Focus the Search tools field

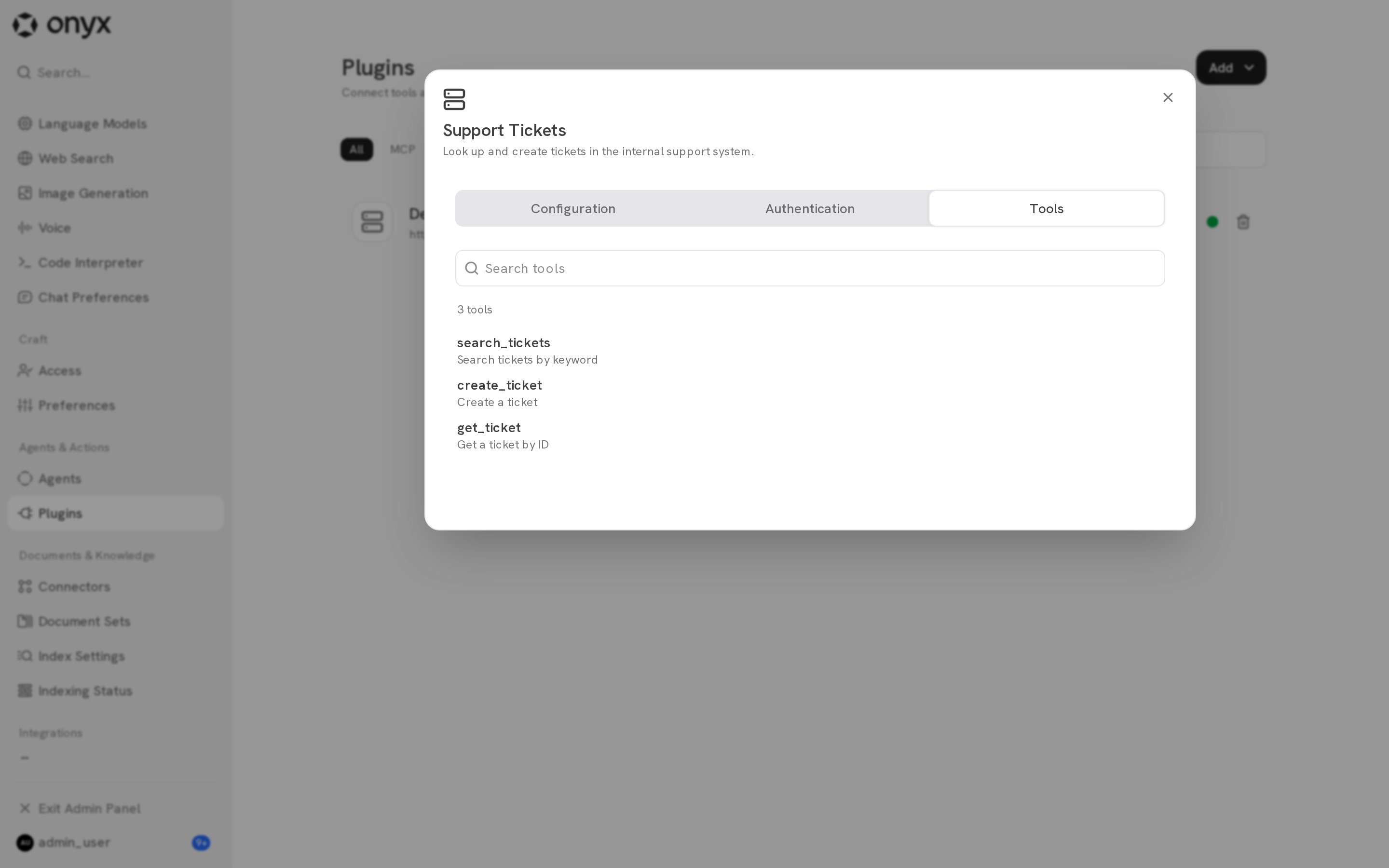pos(809,268)
